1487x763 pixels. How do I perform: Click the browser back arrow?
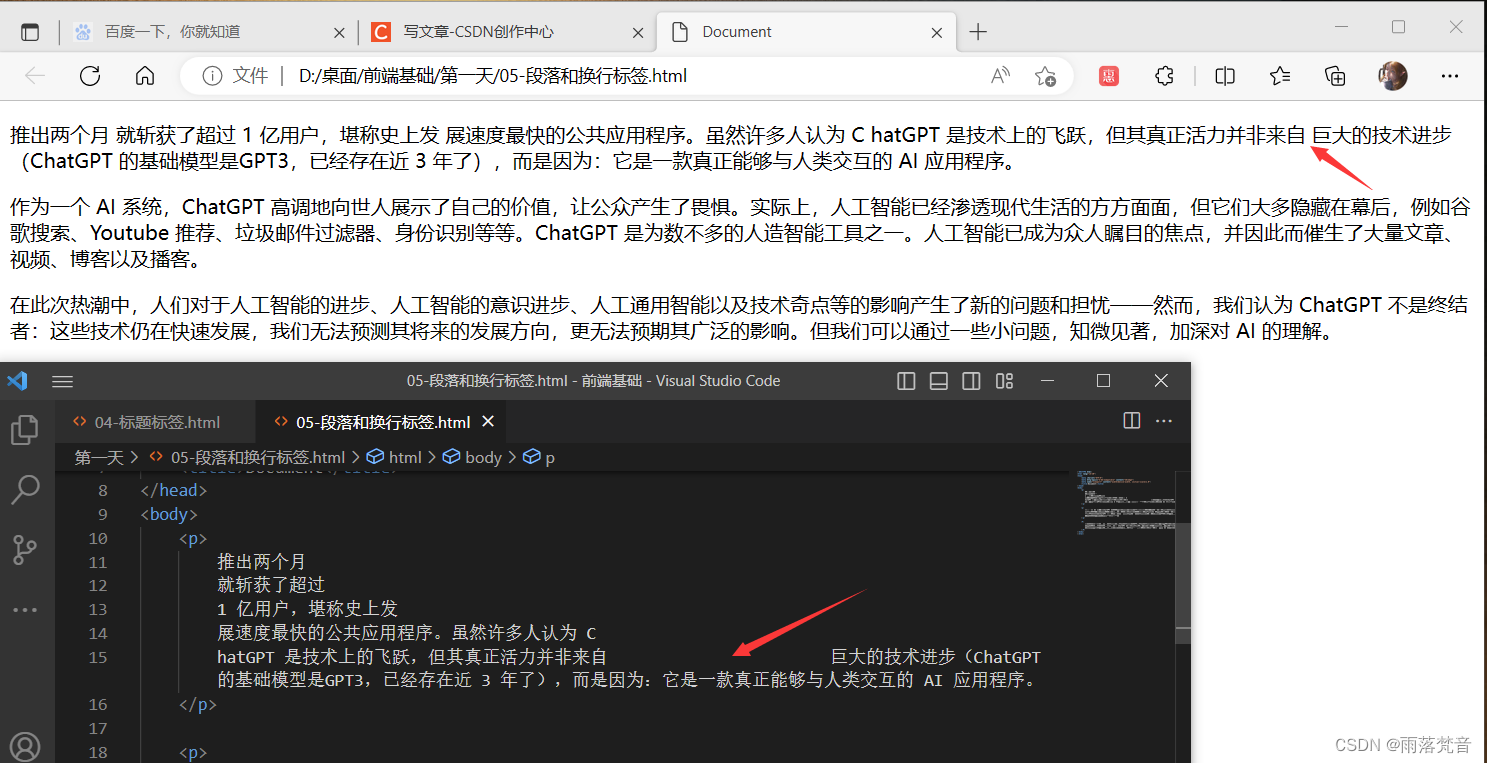(35, 76)
